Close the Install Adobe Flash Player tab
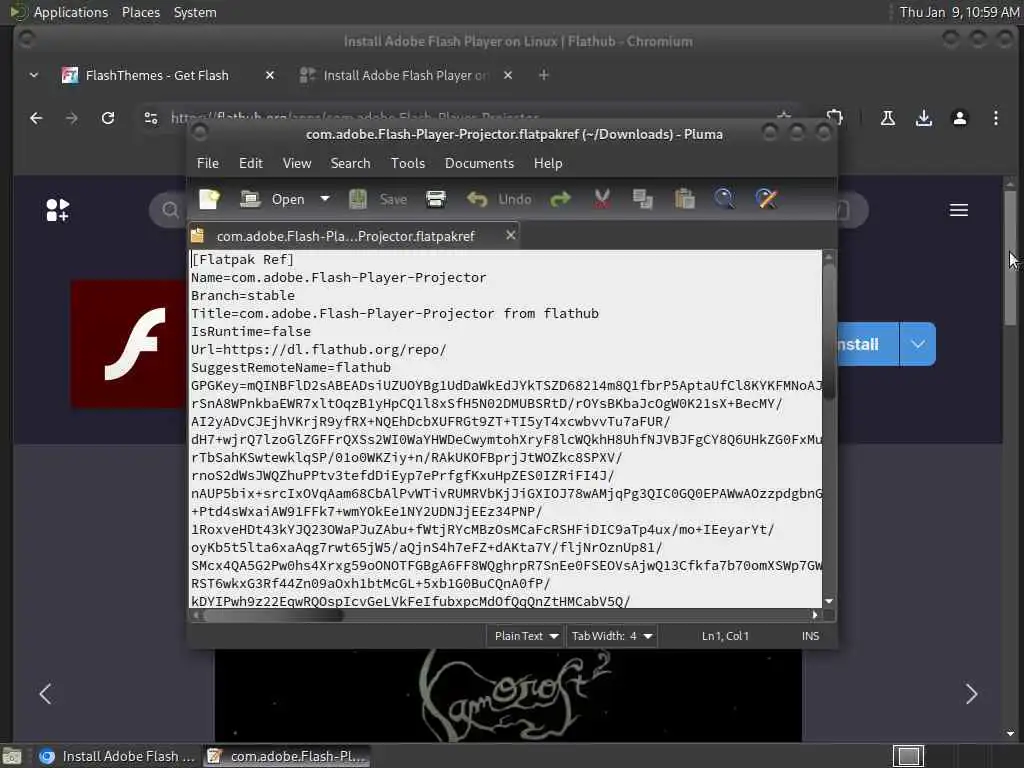 pos(507,75)
